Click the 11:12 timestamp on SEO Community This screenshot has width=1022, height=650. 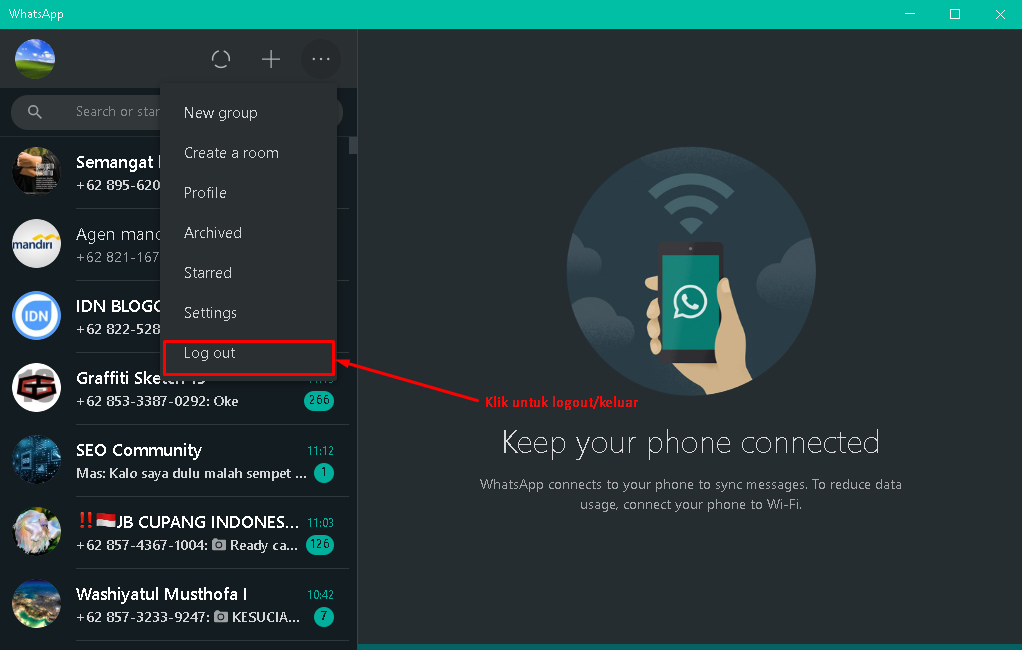[320, 451]
